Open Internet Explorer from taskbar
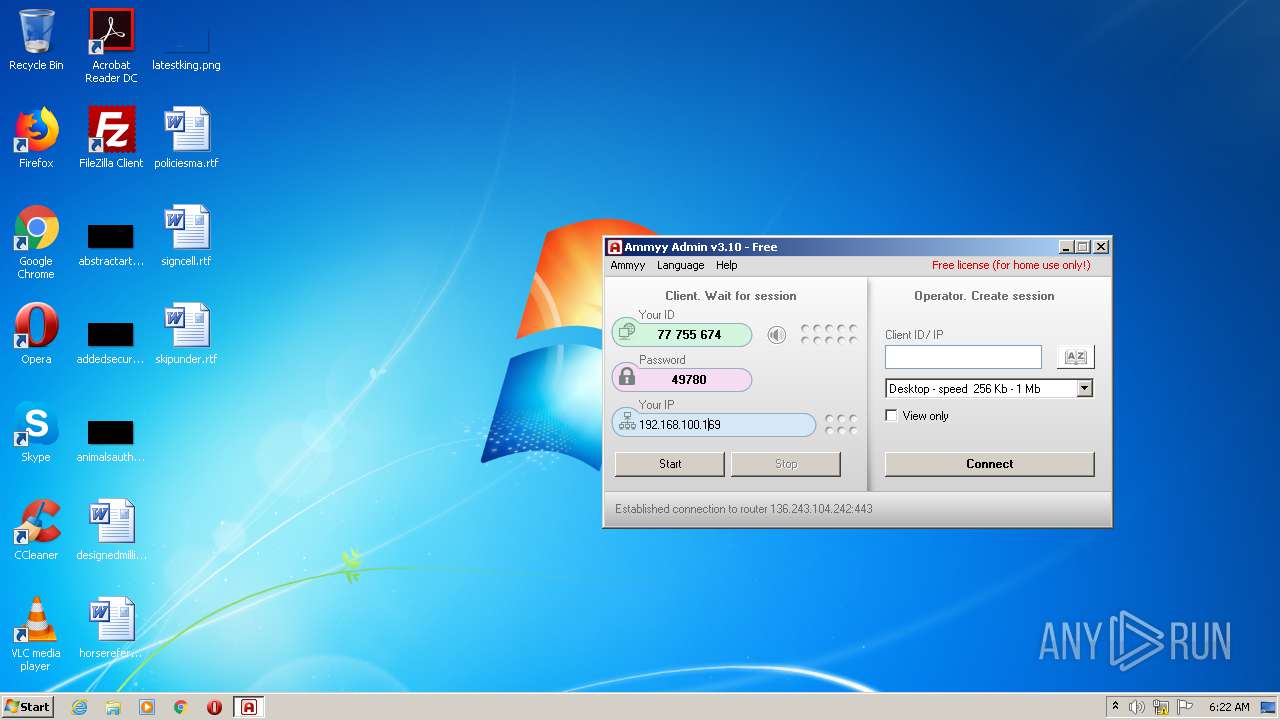The width and height of the screenshot is (1280, 720). tap(80, 707)
